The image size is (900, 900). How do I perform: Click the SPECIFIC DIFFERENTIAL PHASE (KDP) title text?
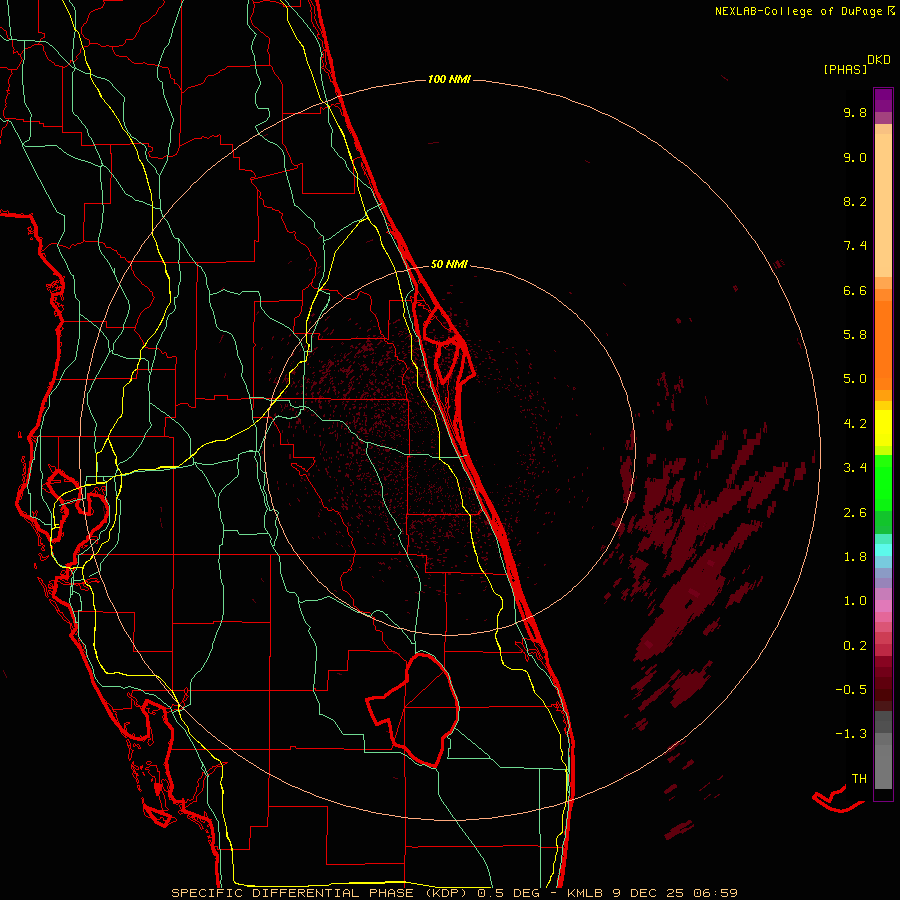(321, 893)
